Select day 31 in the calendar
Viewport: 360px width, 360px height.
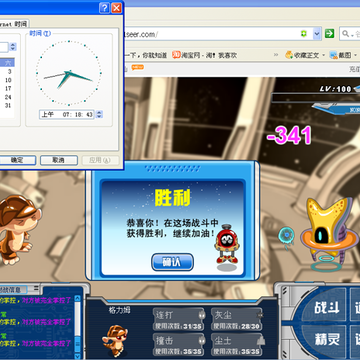[8, 105]
